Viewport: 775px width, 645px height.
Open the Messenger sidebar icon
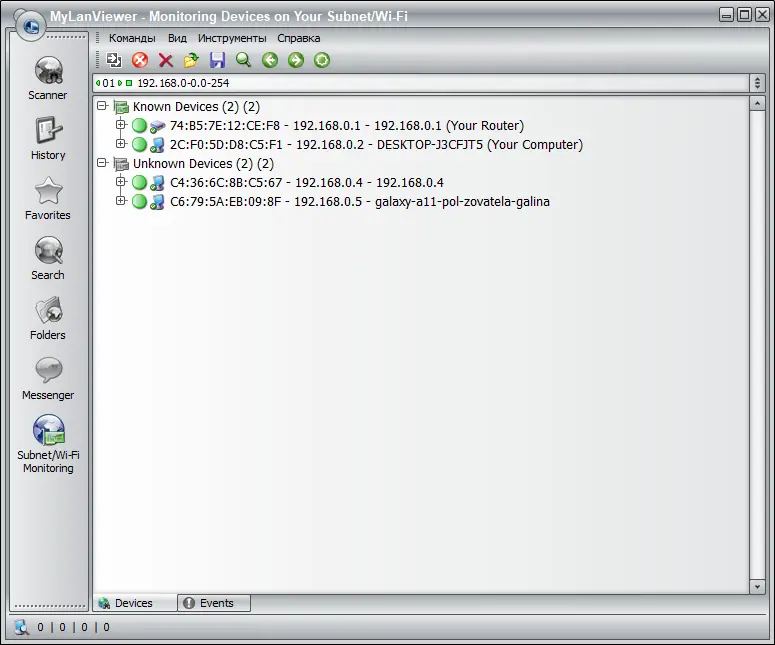[48, 370]
